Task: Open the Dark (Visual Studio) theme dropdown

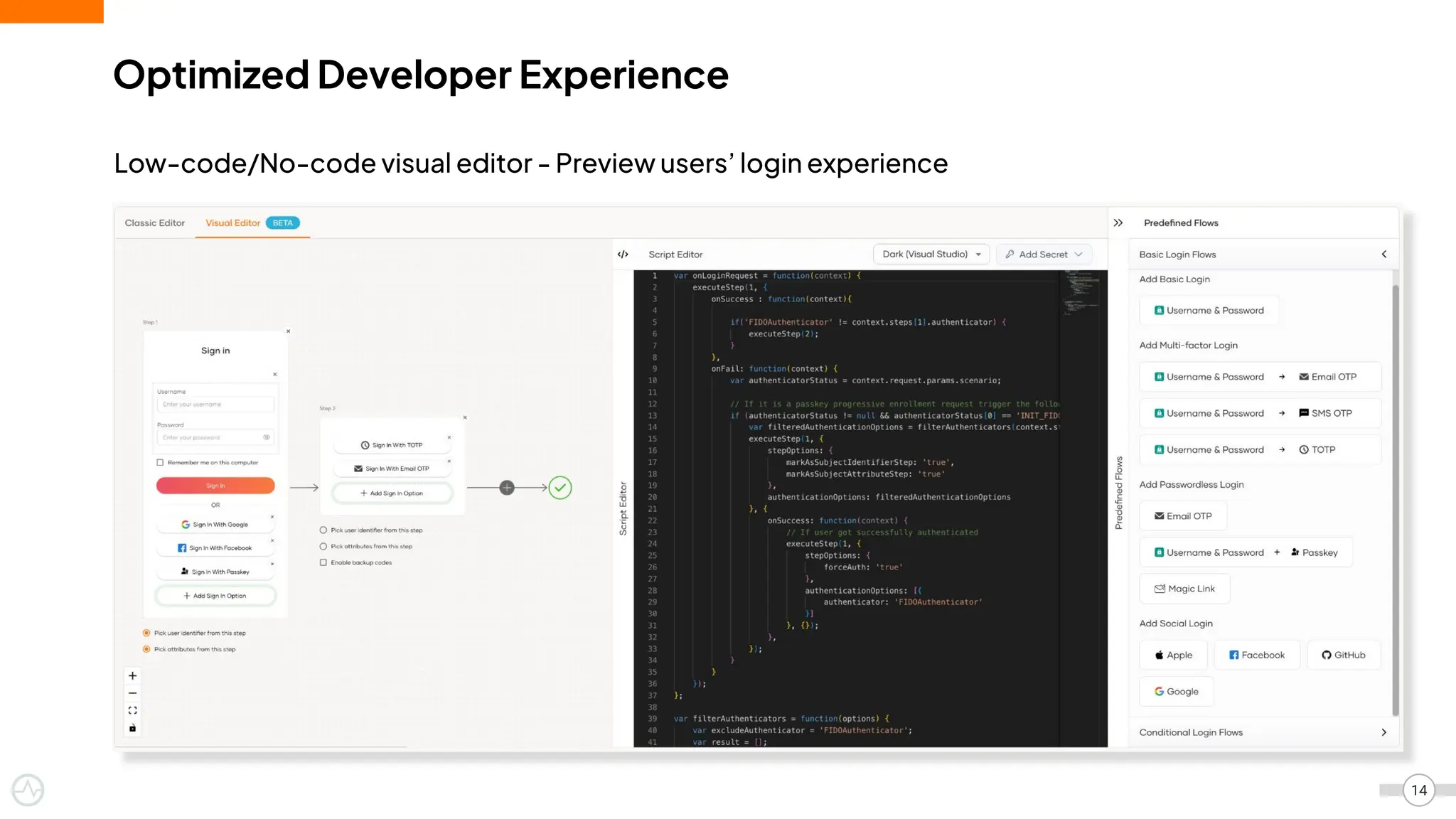Action: (931, 255)
